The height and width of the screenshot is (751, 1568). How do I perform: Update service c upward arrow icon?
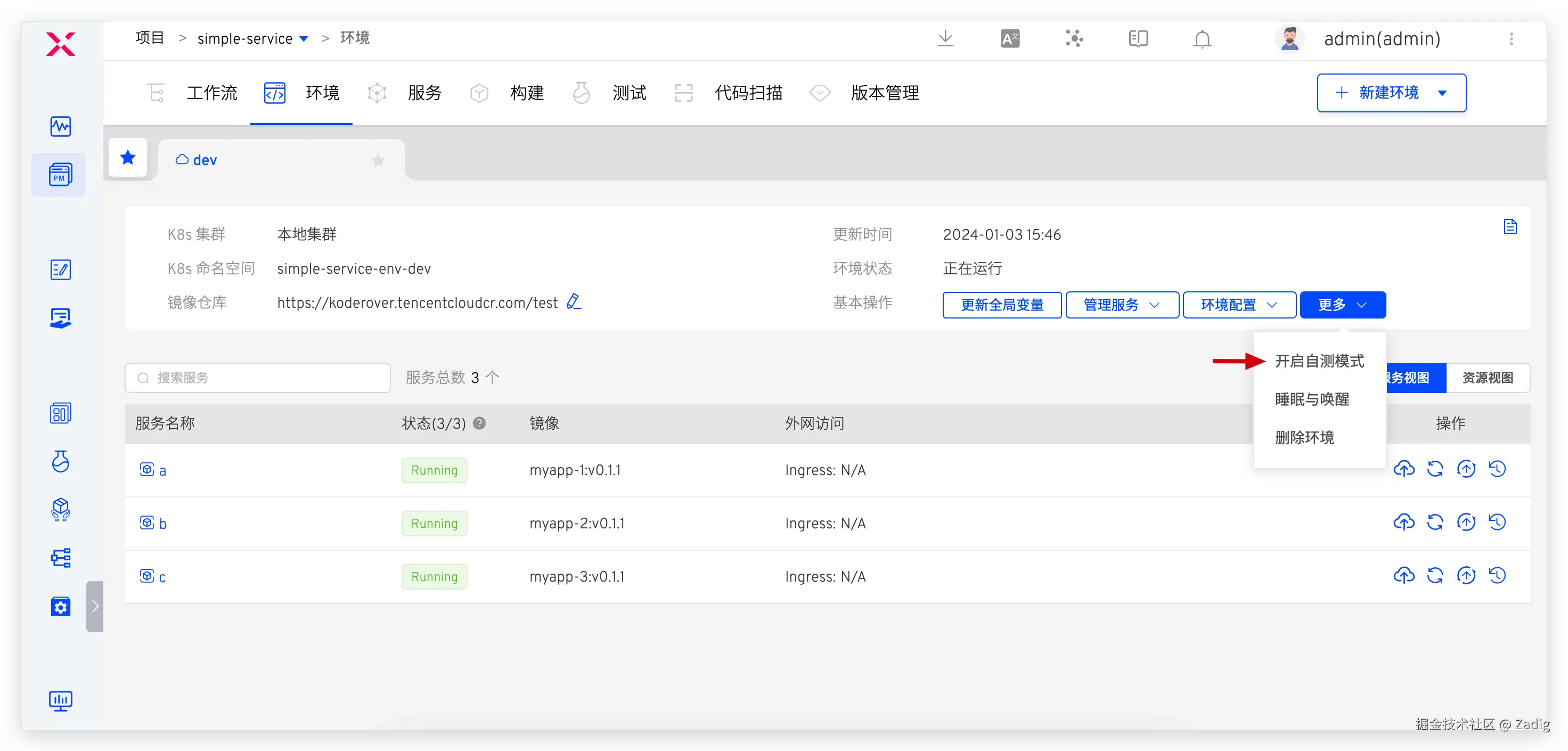tap(1466, 575)
